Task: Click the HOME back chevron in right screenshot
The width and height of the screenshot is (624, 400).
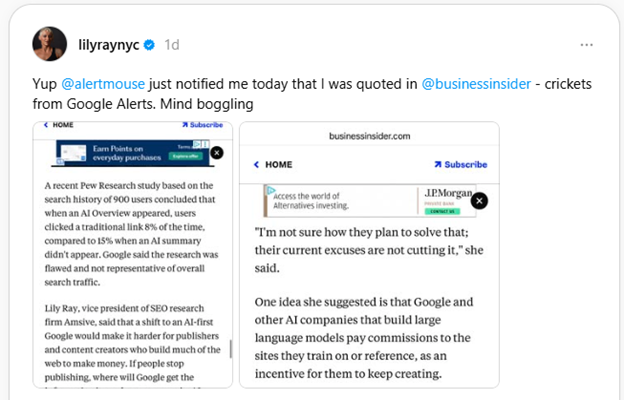Action: point(256,164)
